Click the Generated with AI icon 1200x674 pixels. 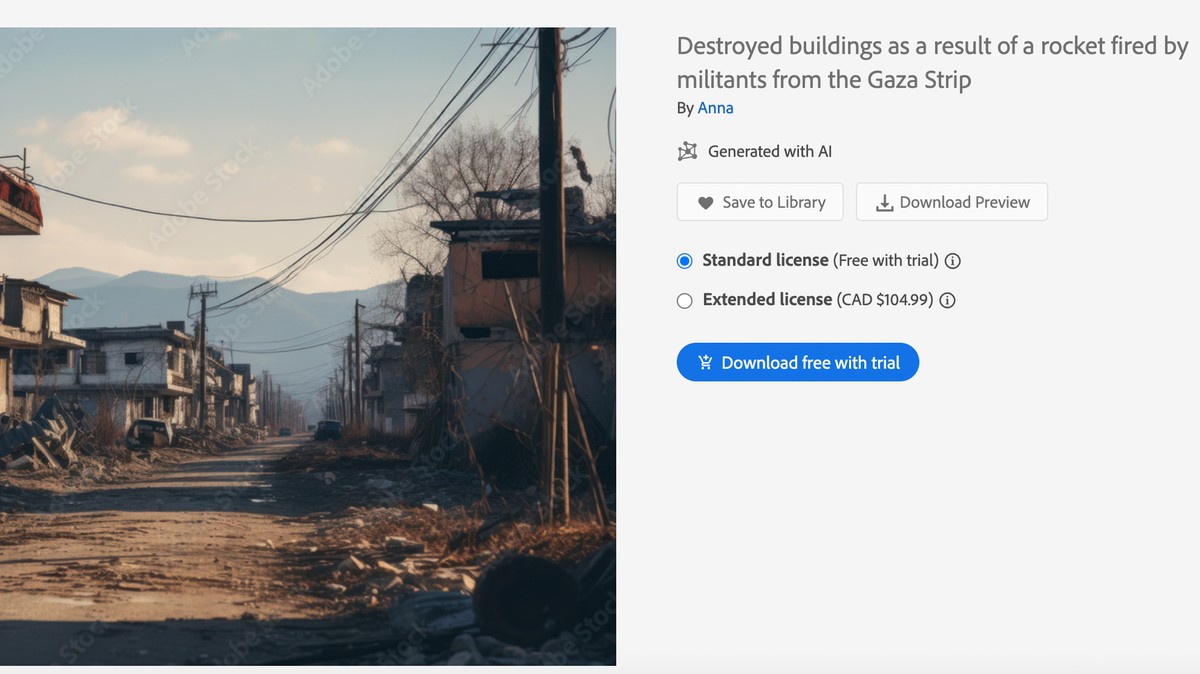pyautogui.click(x=686, y=152)
